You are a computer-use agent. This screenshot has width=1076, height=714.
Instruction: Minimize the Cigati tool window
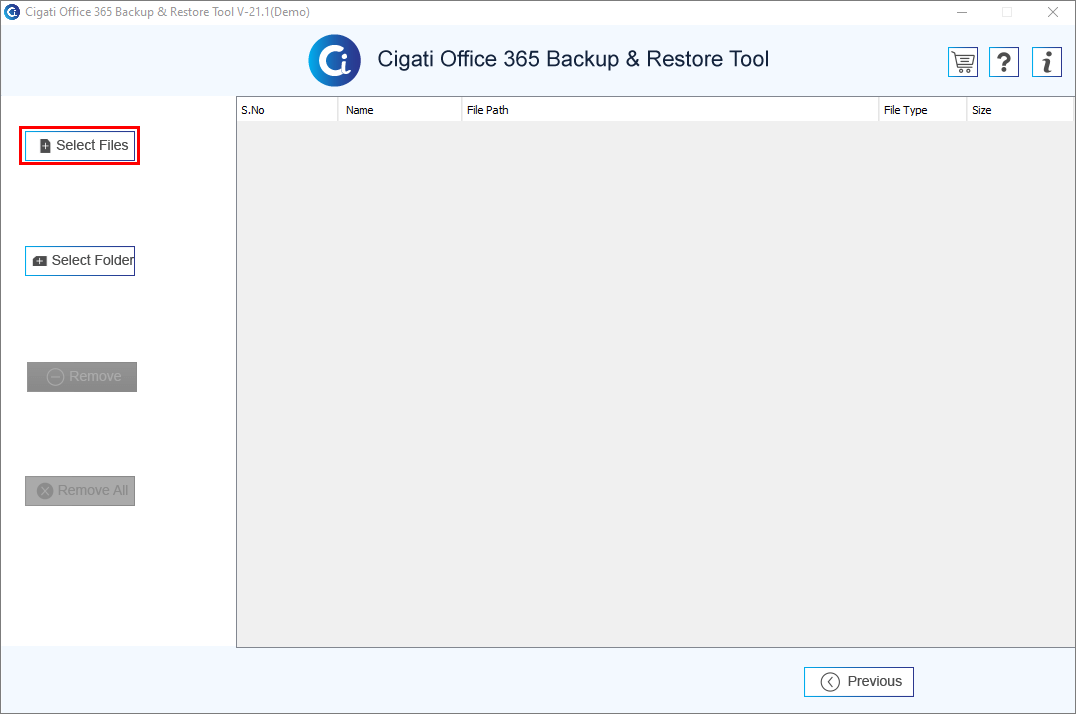pyautogui.click(x=962, y=12)
